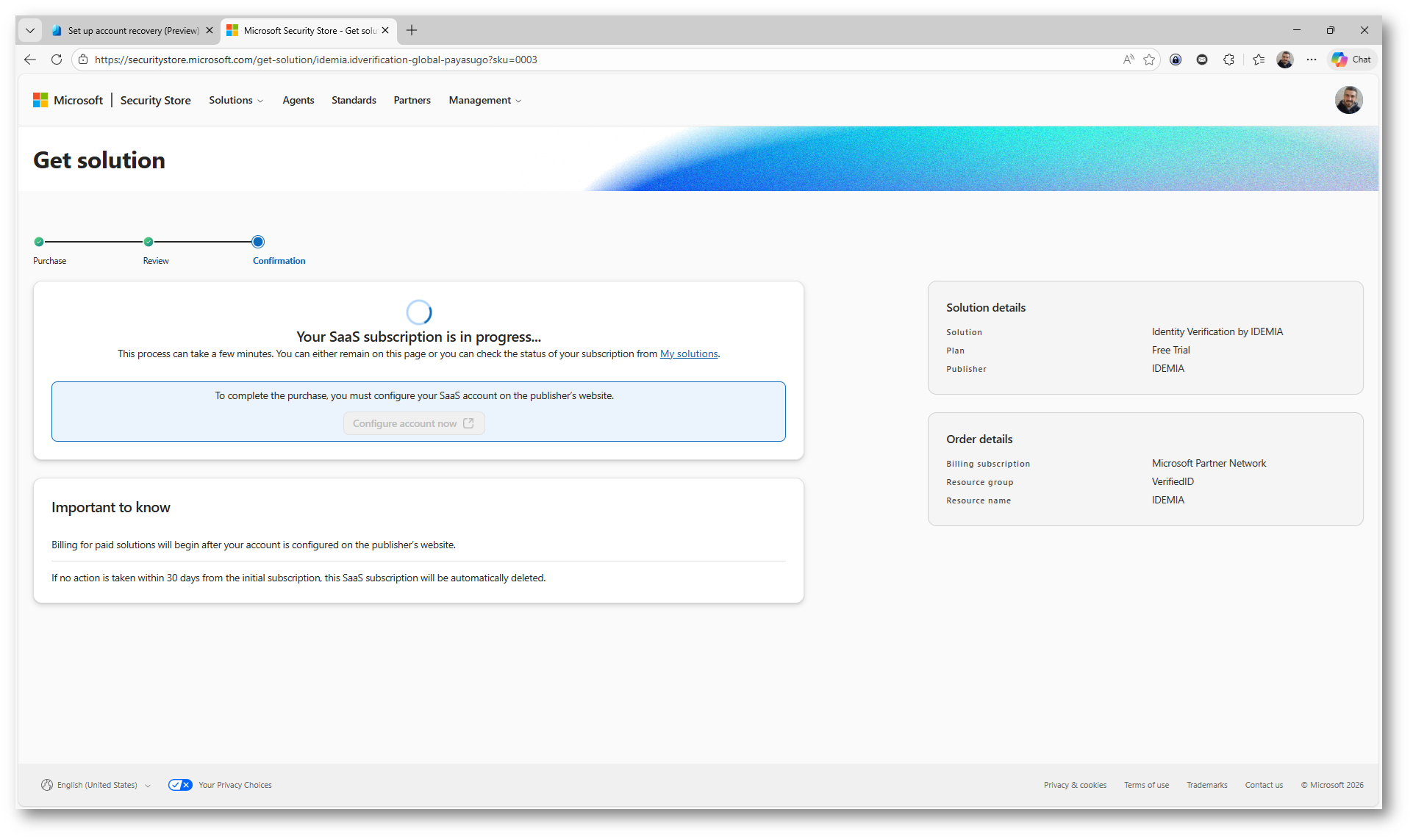
Task: Expand the Management dropdown menu
Action: pyautogui.click(x=484, y=100)
